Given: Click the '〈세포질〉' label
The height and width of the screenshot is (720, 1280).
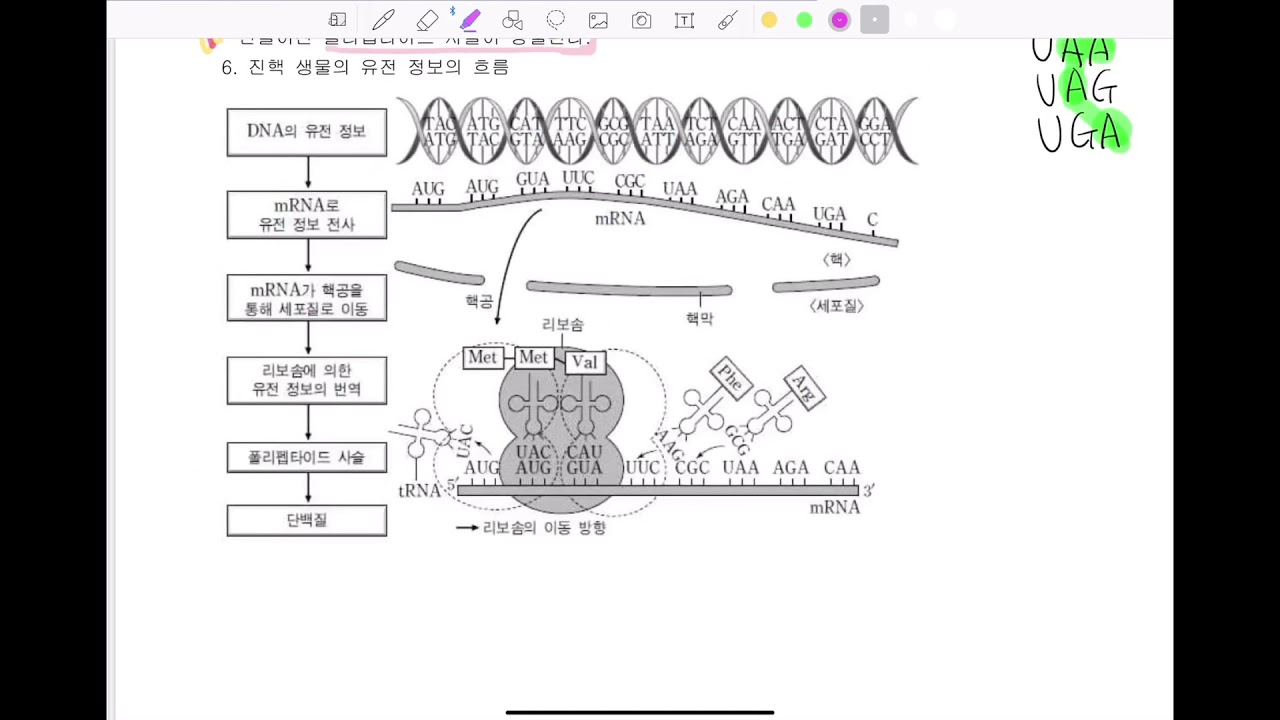Looking at the screenshot, I should [x=836, y=306].
